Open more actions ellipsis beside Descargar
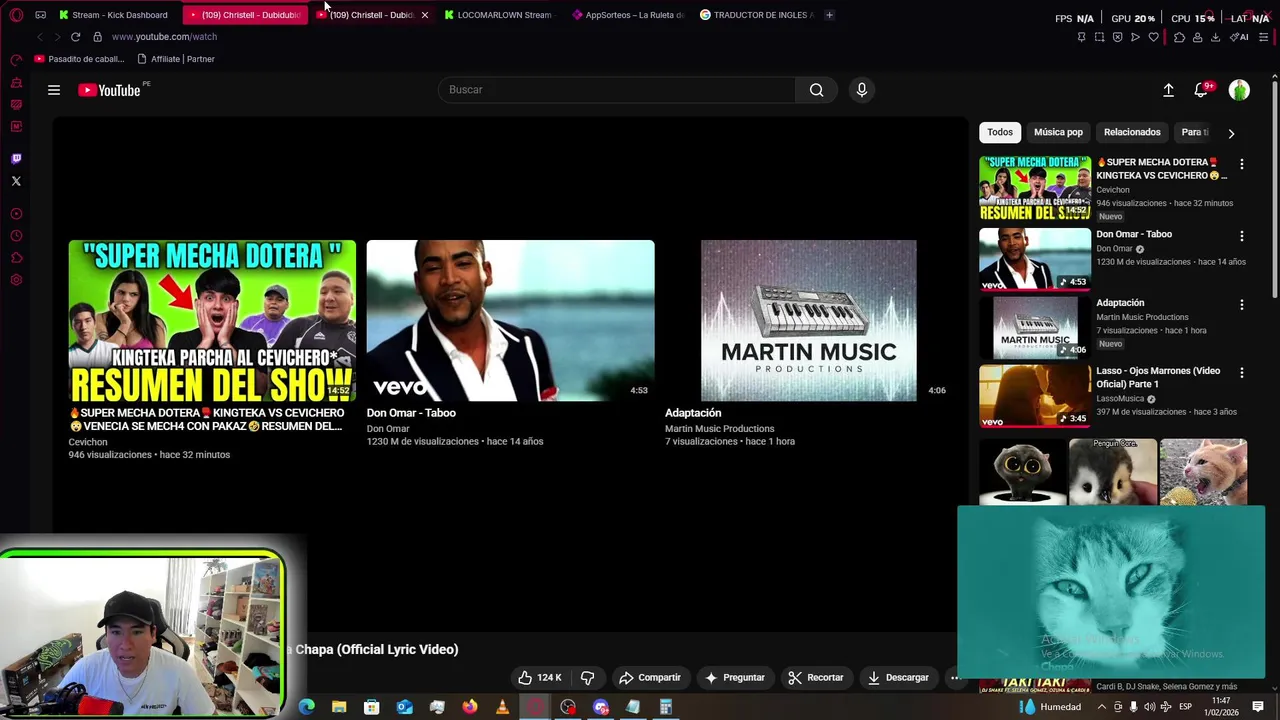1280x720 pixels. [x=955, y=677]
